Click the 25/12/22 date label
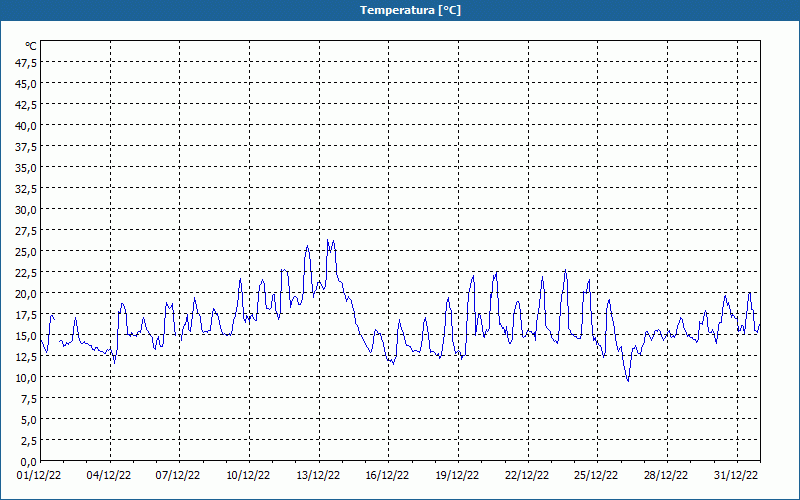This screenshot has width=800, height=500. click(596, 476)
